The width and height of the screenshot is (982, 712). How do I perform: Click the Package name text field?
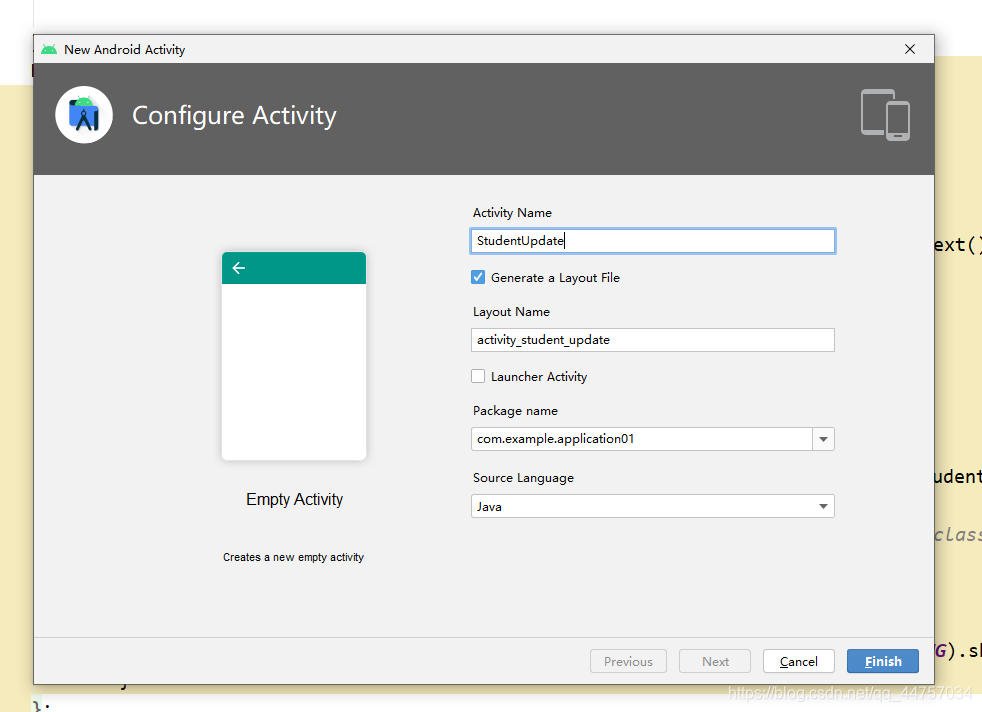coord(642,439)
